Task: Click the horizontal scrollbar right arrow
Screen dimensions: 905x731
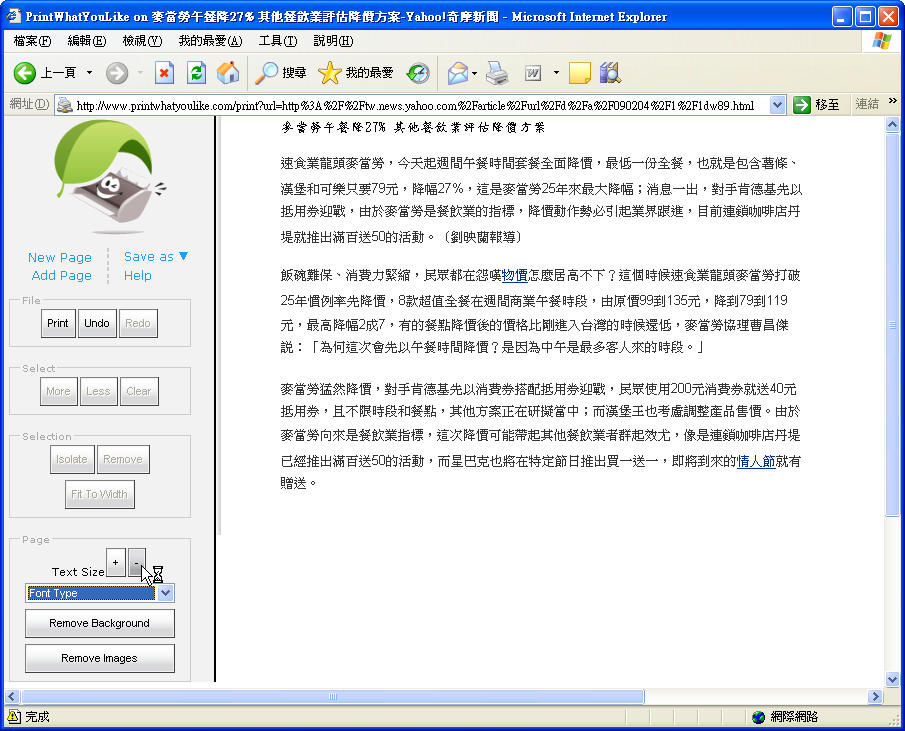Action: pyautogui.click(x=875, y=696)
